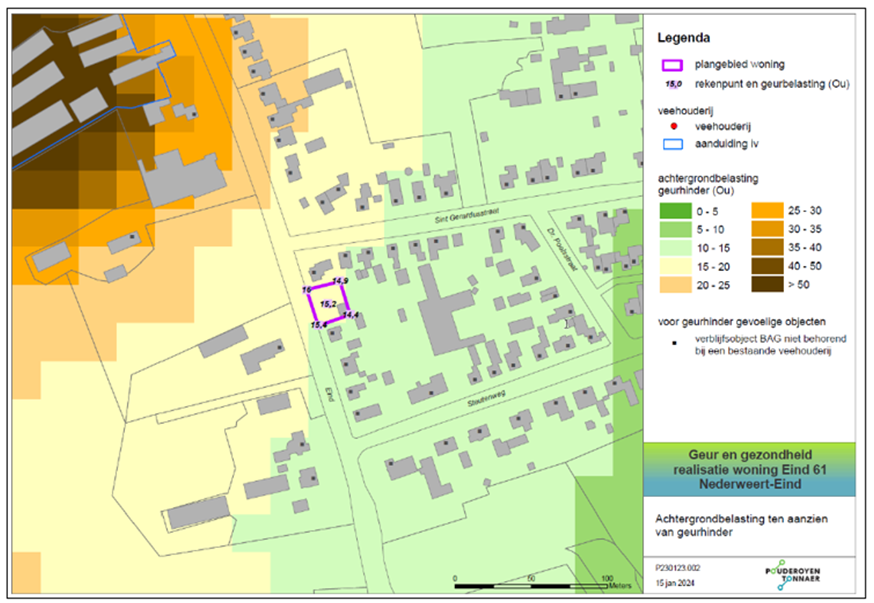Click the rekenpunt value 16
The width and height of the screenshot is (874, 603).
(307, 290)
